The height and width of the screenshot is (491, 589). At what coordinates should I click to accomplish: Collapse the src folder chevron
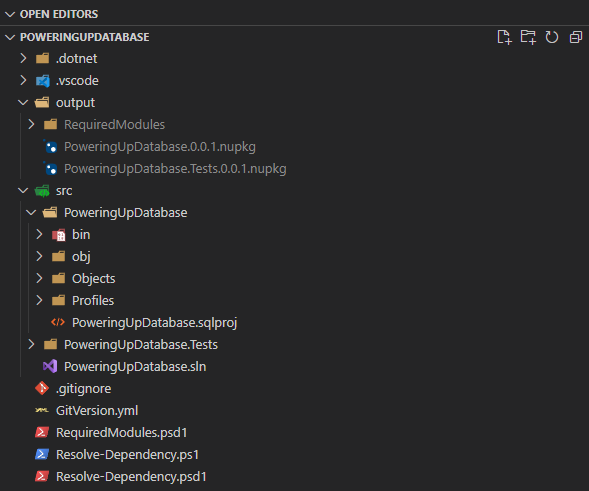tap(23, 190)
